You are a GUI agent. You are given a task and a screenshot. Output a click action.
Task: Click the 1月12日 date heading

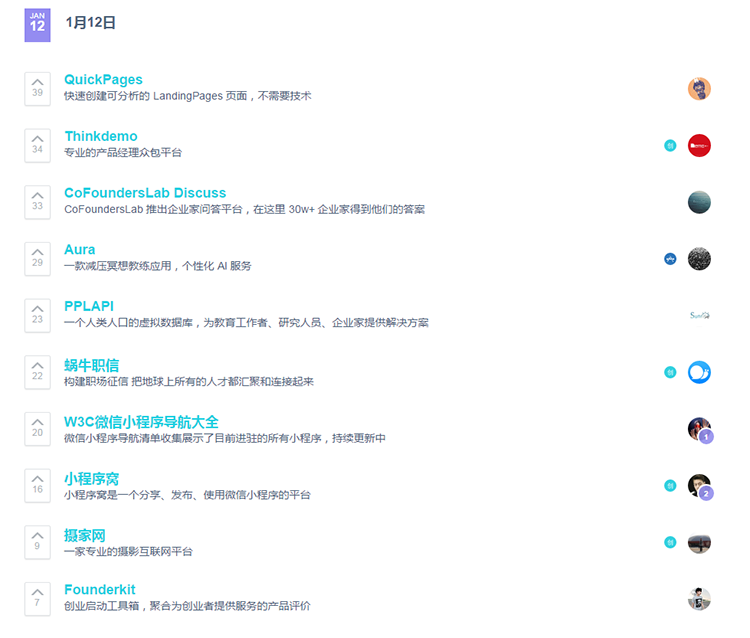coord(90,22)
